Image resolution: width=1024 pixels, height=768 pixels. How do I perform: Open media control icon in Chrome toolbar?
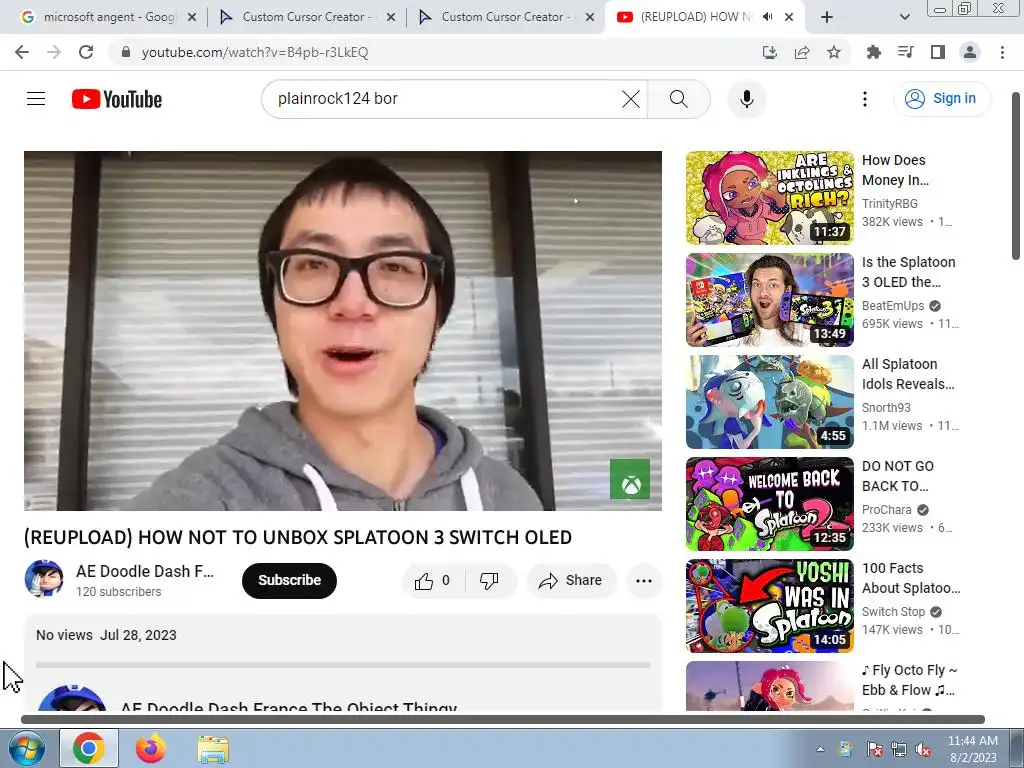[906, 52]
